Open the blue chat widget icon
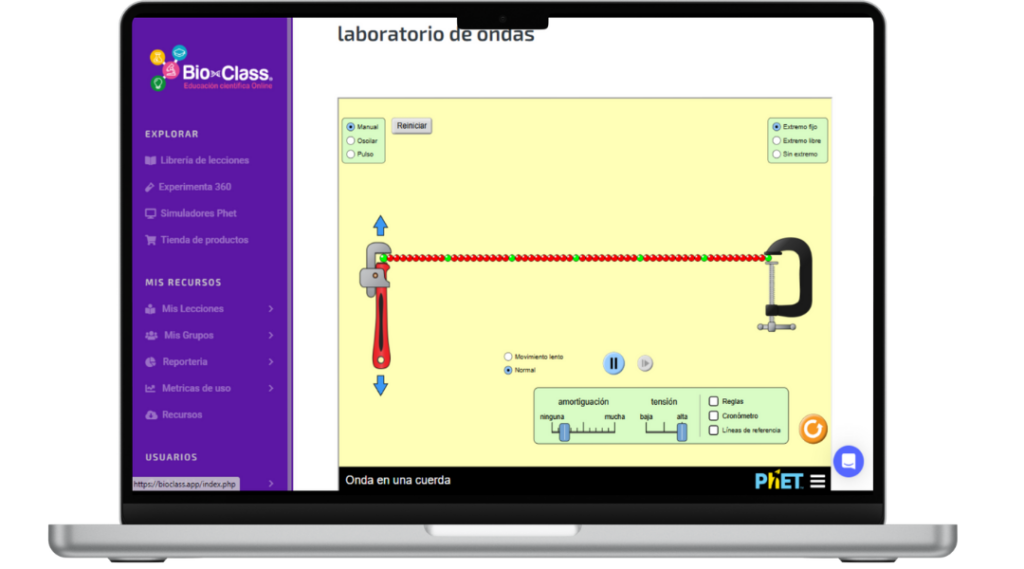This screenshot has height=569, width=1024. point(848,461)
